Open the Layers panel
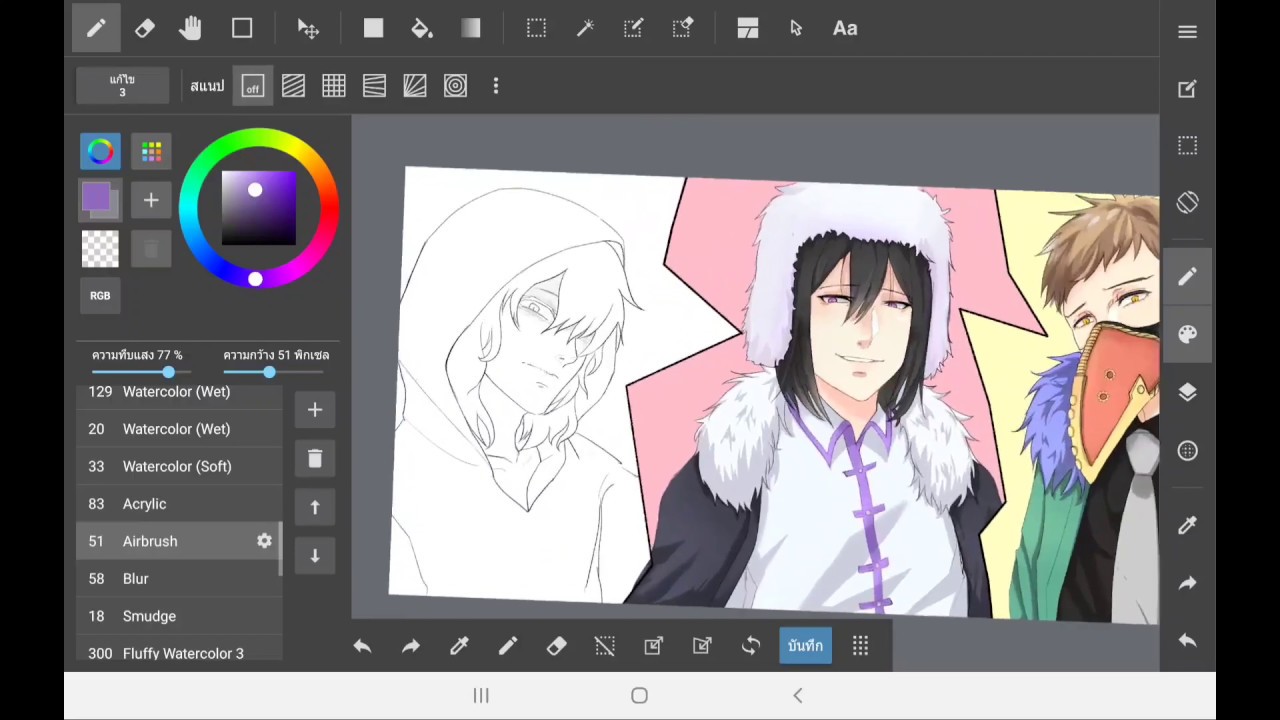Image resolution: width=1280 pixels, height=720 pixels. click(1187, 392)
